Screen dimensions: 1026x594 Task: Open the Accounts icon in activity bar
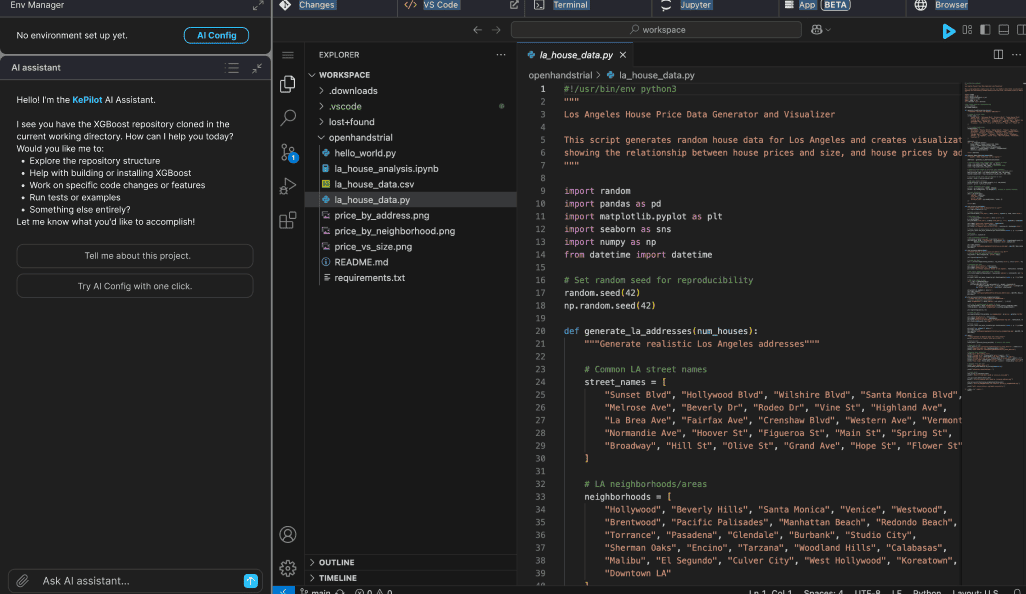pyautogui.click(x=287, y=534)
